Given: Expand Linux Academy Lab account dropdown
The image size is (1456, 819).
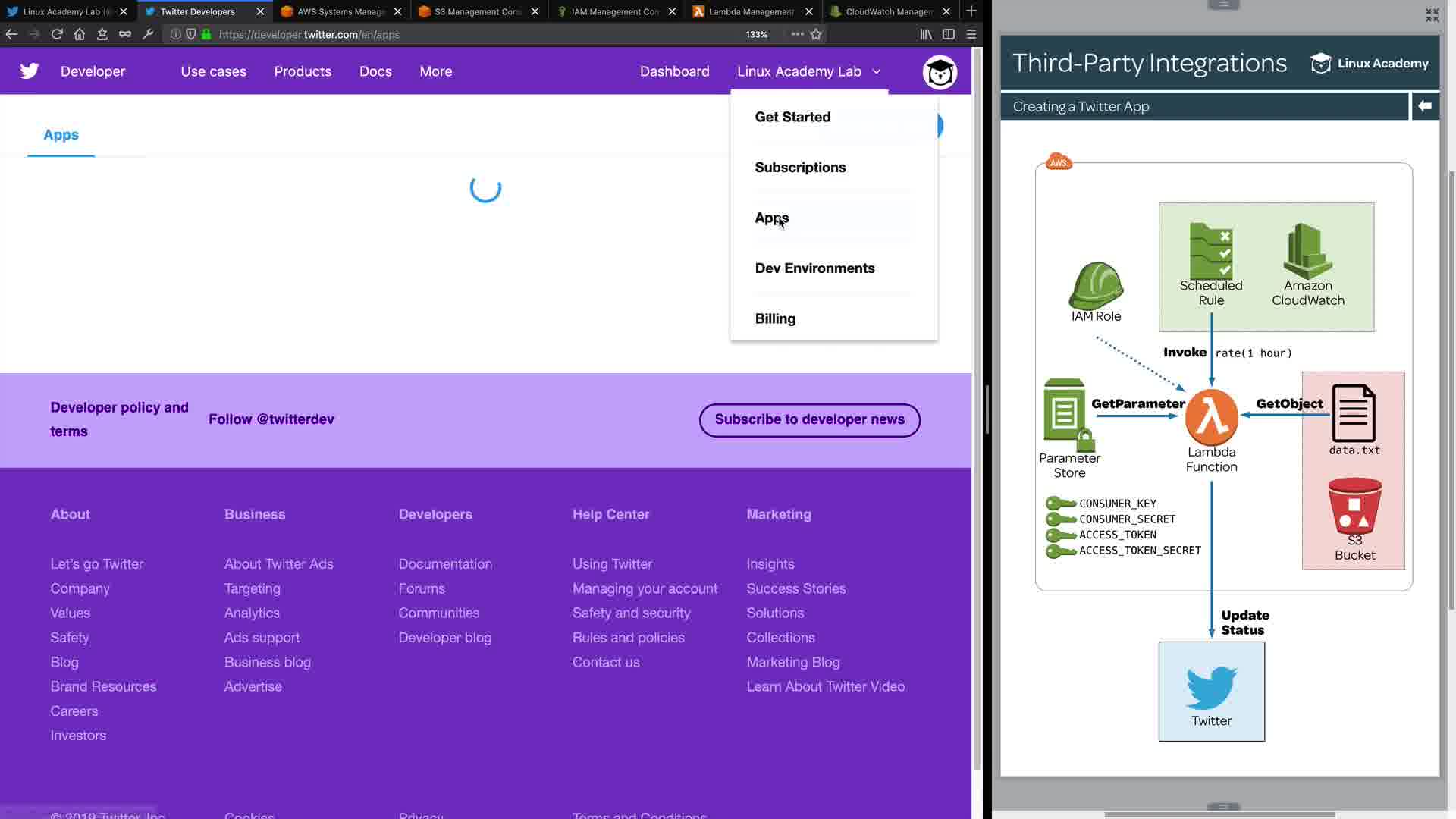Looking at the screenshot, I should pyautogui.click(x=808, y=71).
